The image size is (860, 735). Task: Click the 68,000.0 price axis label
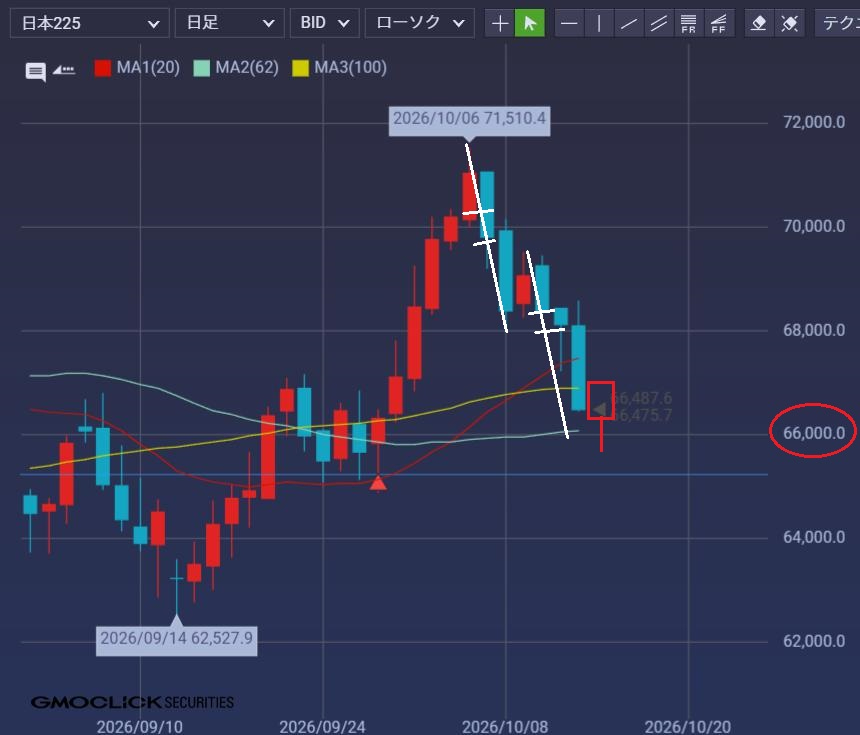[x=814, y=330]
